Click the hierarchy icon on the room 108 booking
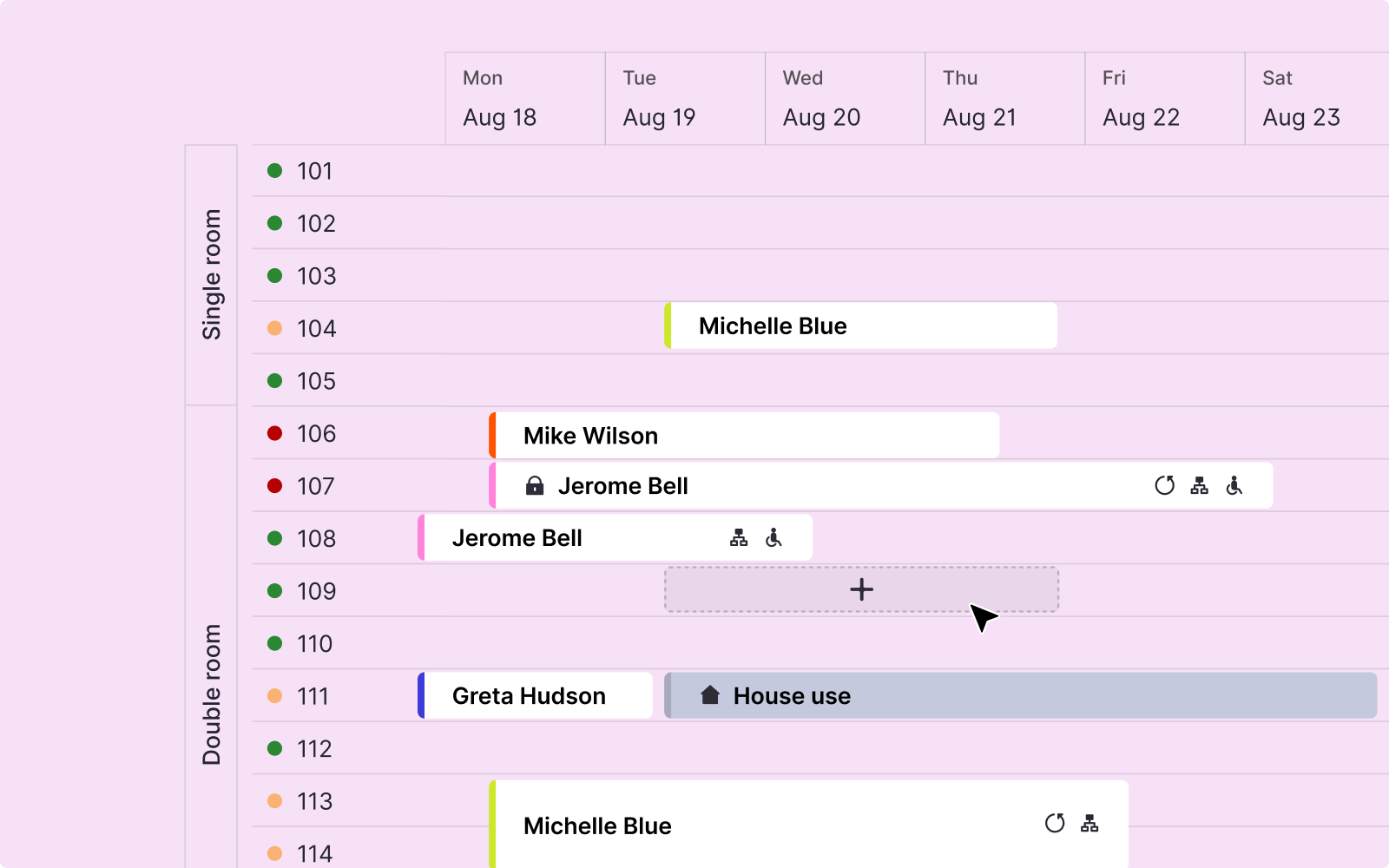 [739, 538]
